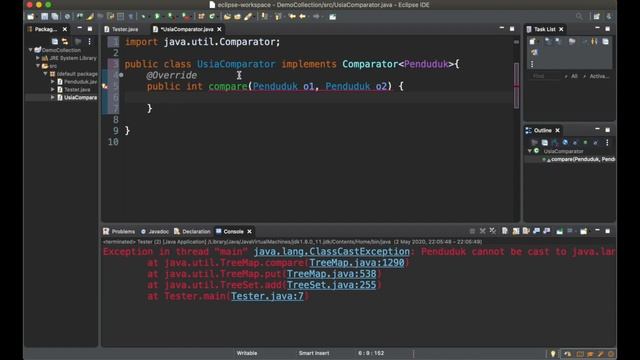640x360 pixels.
Task: Click the Search magnifier icon at top right
Action: [x=579, y=17]
